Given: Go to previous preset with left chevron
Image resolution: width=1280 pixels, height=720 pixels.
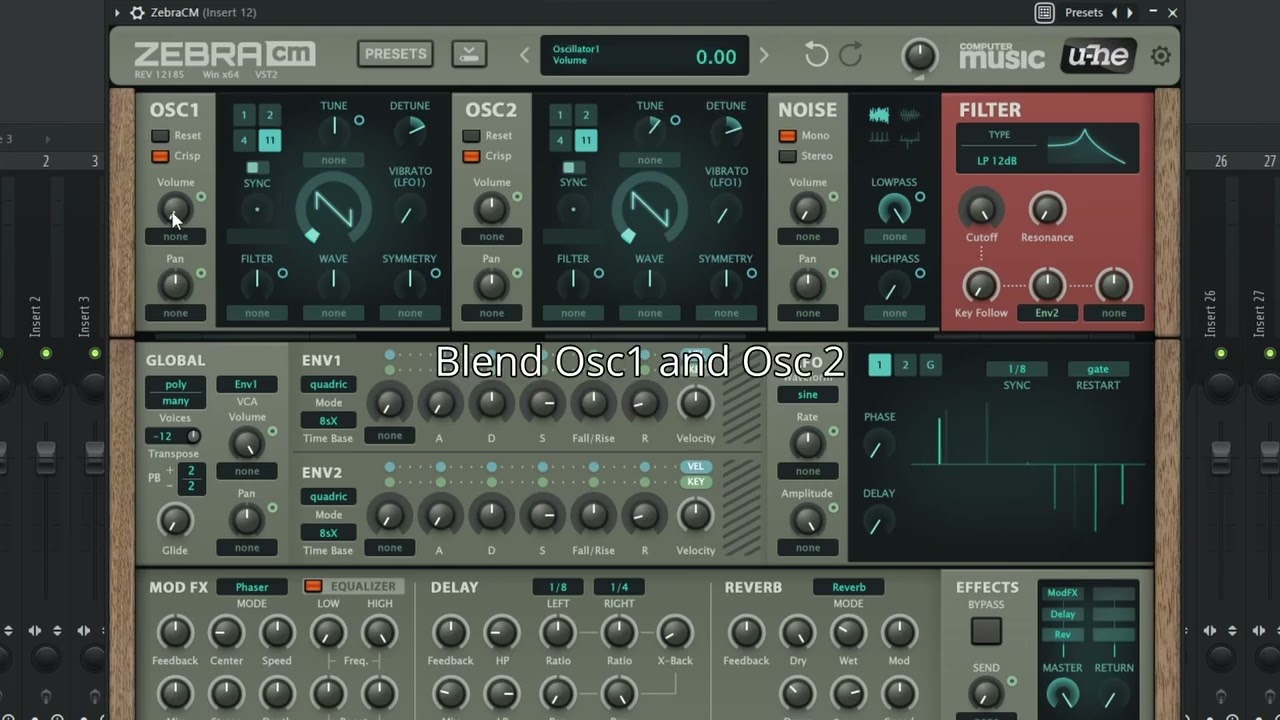Looking at the screenshot, I should [525, 56].
